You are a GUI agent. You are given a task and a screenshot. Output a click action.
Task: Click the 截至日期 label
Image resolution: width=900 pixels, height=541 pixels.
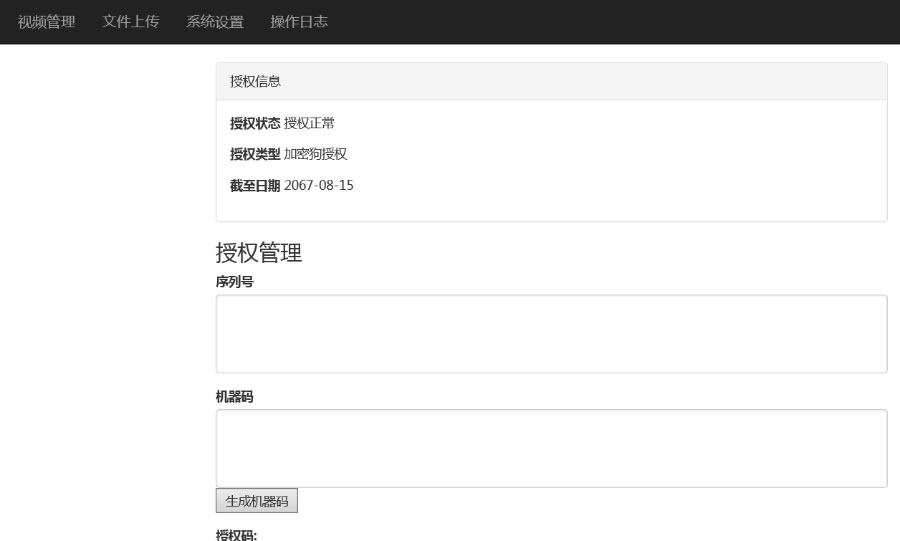[x=255, y=185]
